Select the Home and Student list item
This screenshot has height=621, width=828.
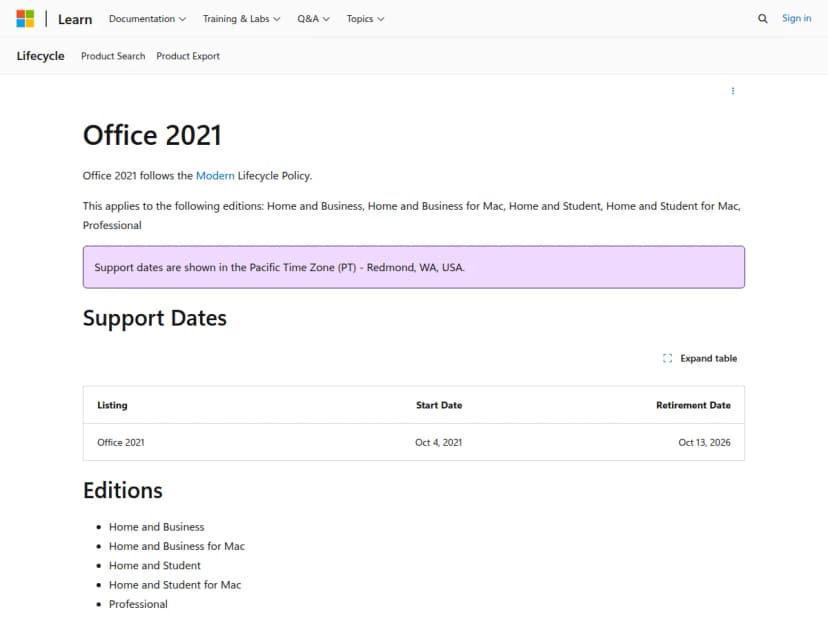point(155,565)
